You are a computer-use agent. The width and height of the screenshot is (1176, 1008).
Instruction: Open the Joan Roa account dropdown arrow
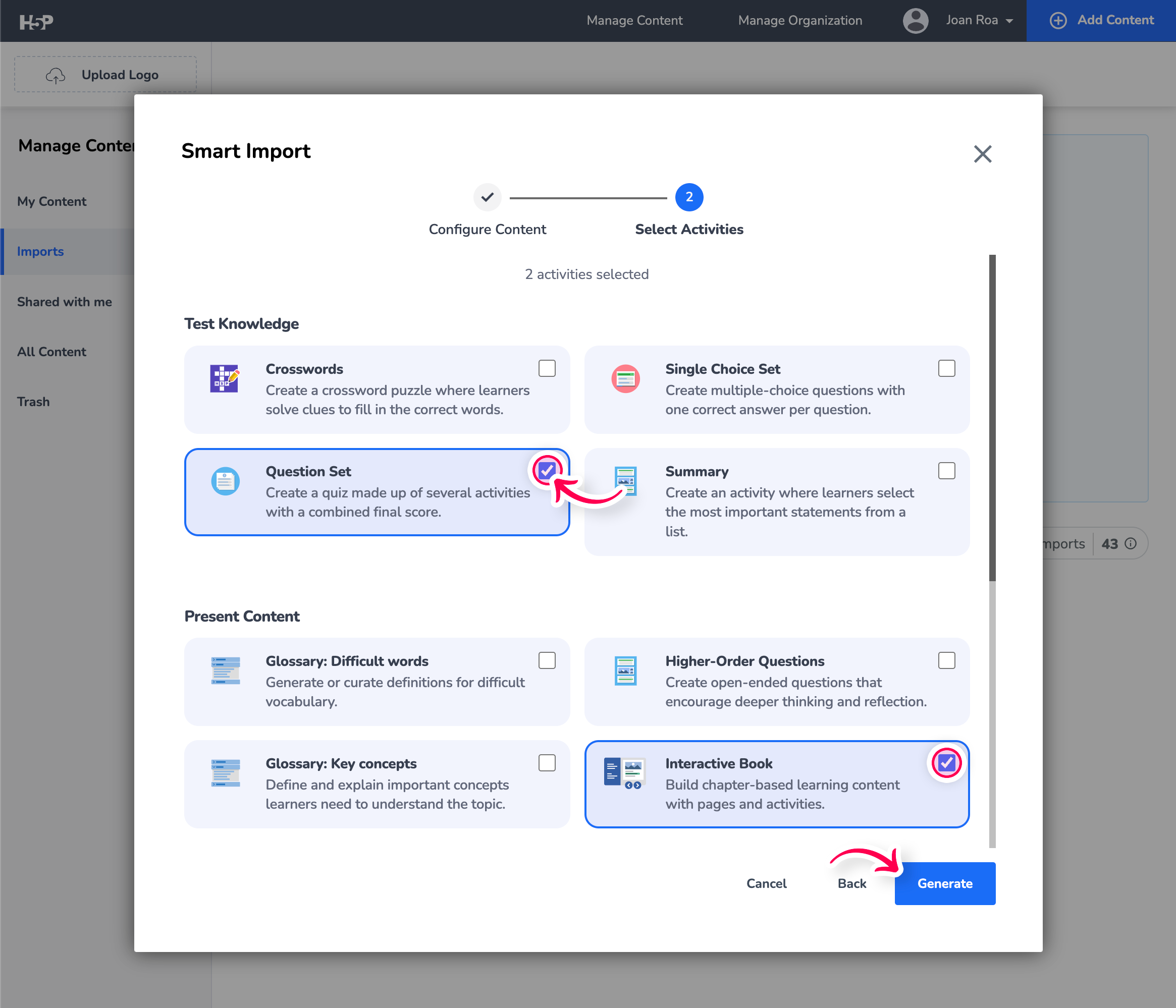click(x=1009, y=22)
